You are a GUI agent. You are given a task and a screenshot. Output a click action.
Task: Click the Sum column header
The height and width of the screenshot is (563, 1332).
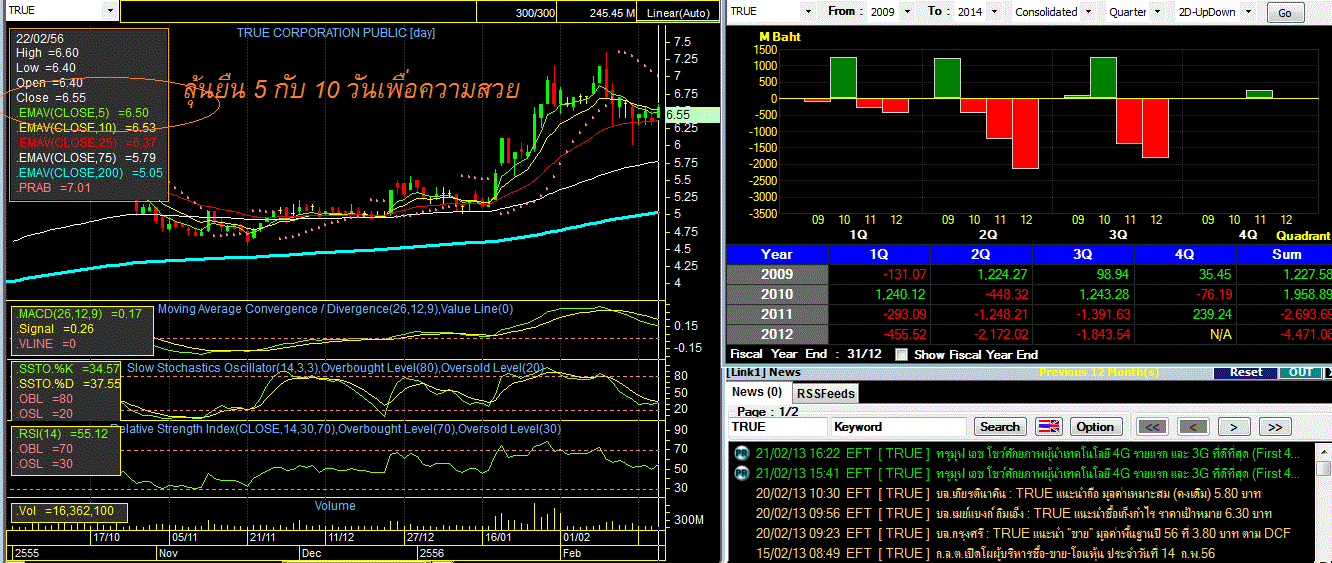tap(1286, 254)
